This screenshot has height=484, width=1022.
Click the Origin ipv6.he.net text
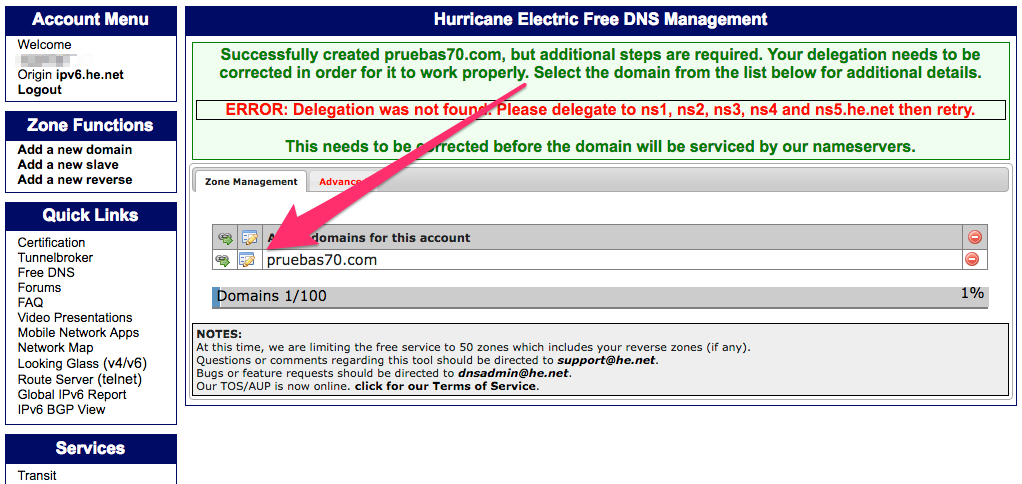(70, 75)
